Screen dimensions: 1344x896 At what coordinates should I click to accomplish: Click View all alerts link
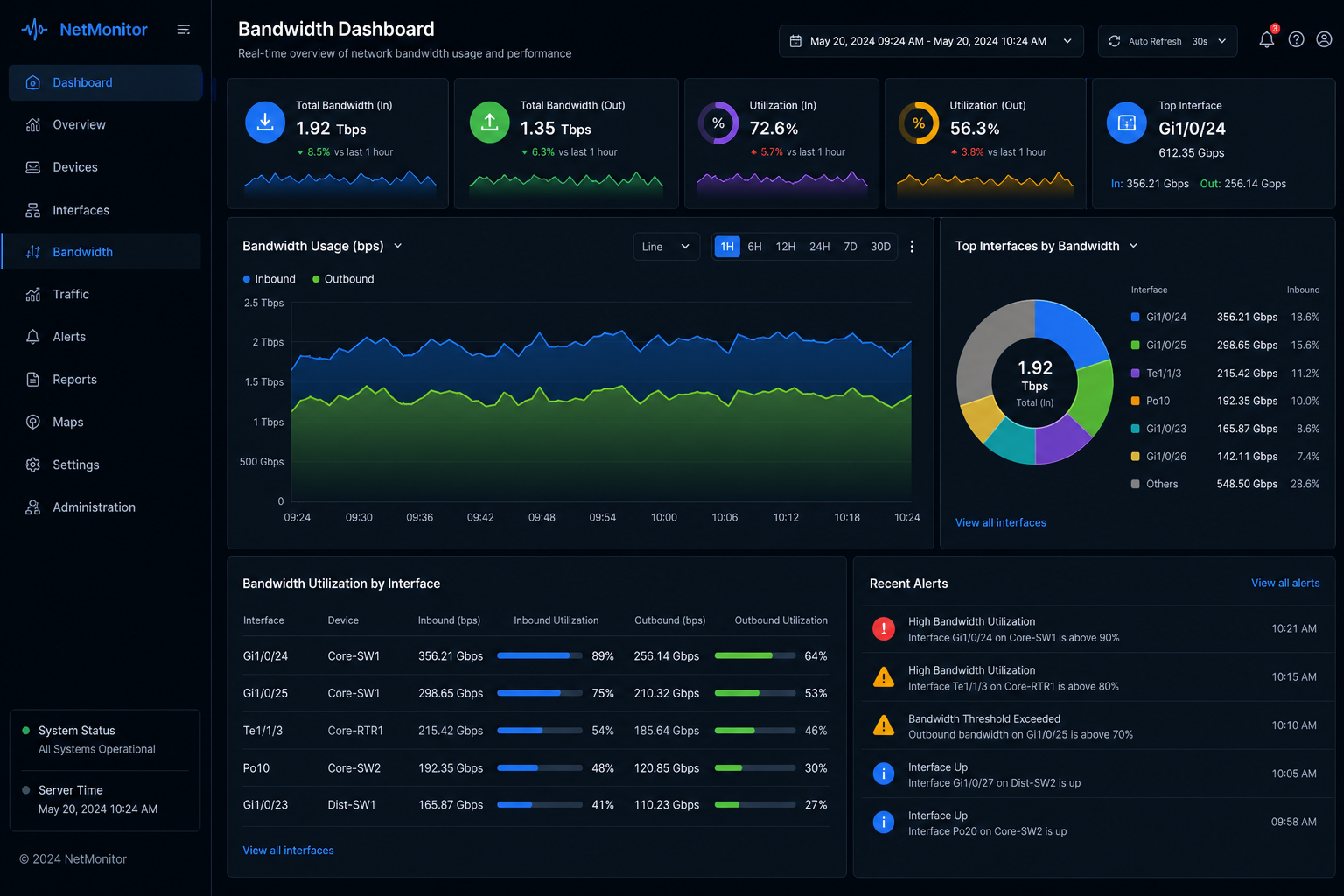[1285, 584]
